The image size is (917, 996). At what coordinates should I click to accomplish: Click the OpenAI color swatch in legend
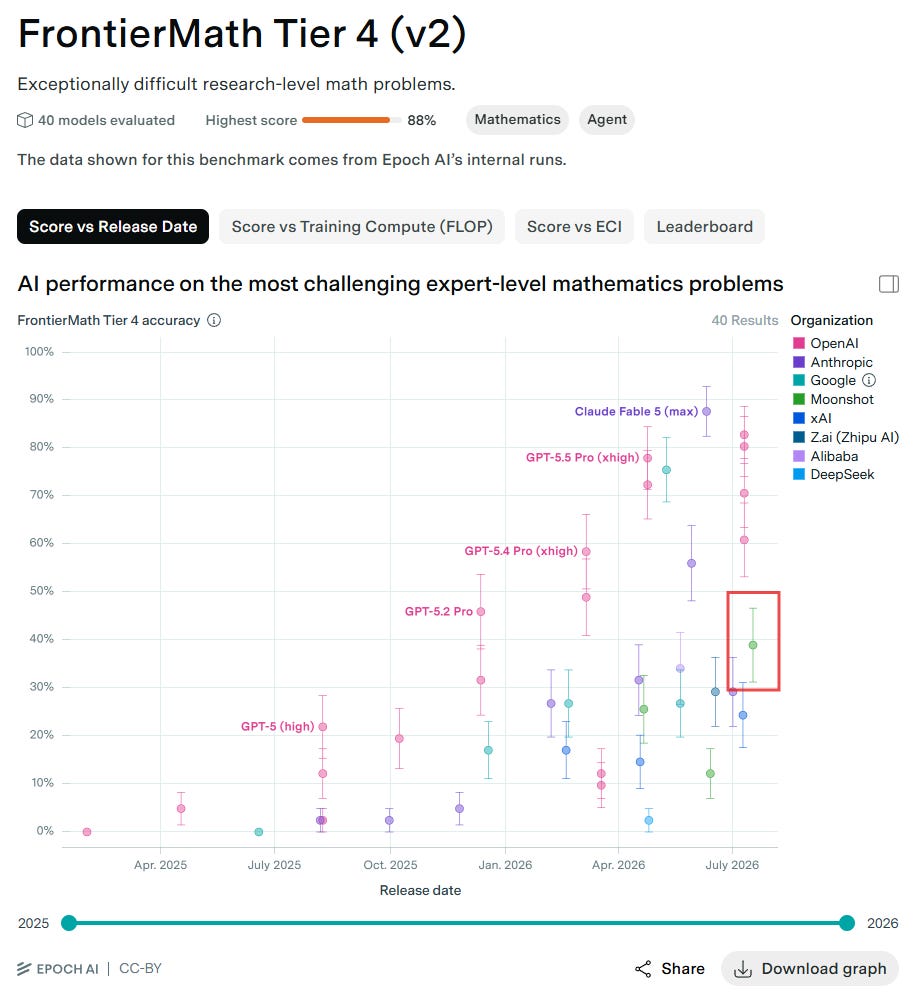[799, 343]
